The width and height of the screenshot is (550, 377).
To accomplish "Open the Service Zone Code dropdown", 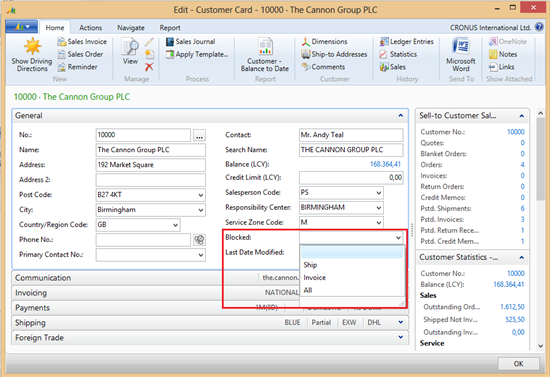I will (378, 223).
